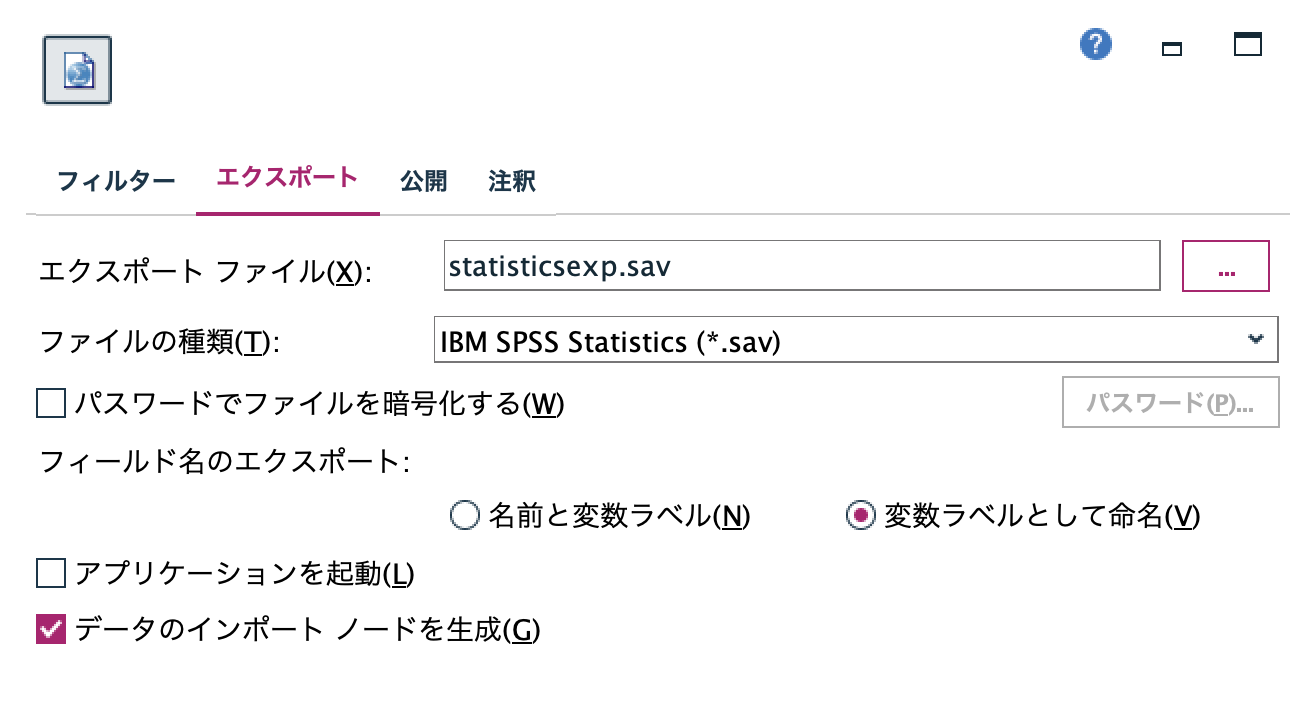Open the help via the question mark icon

[1095, 44]
